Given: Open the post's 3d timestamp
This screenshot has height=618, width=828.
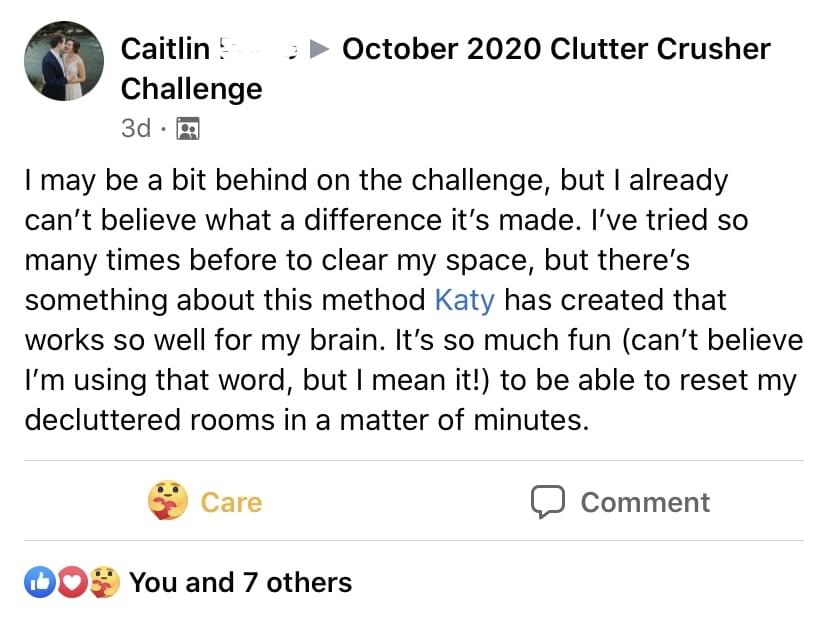Looking at the screenshot, I should (136, 128).
